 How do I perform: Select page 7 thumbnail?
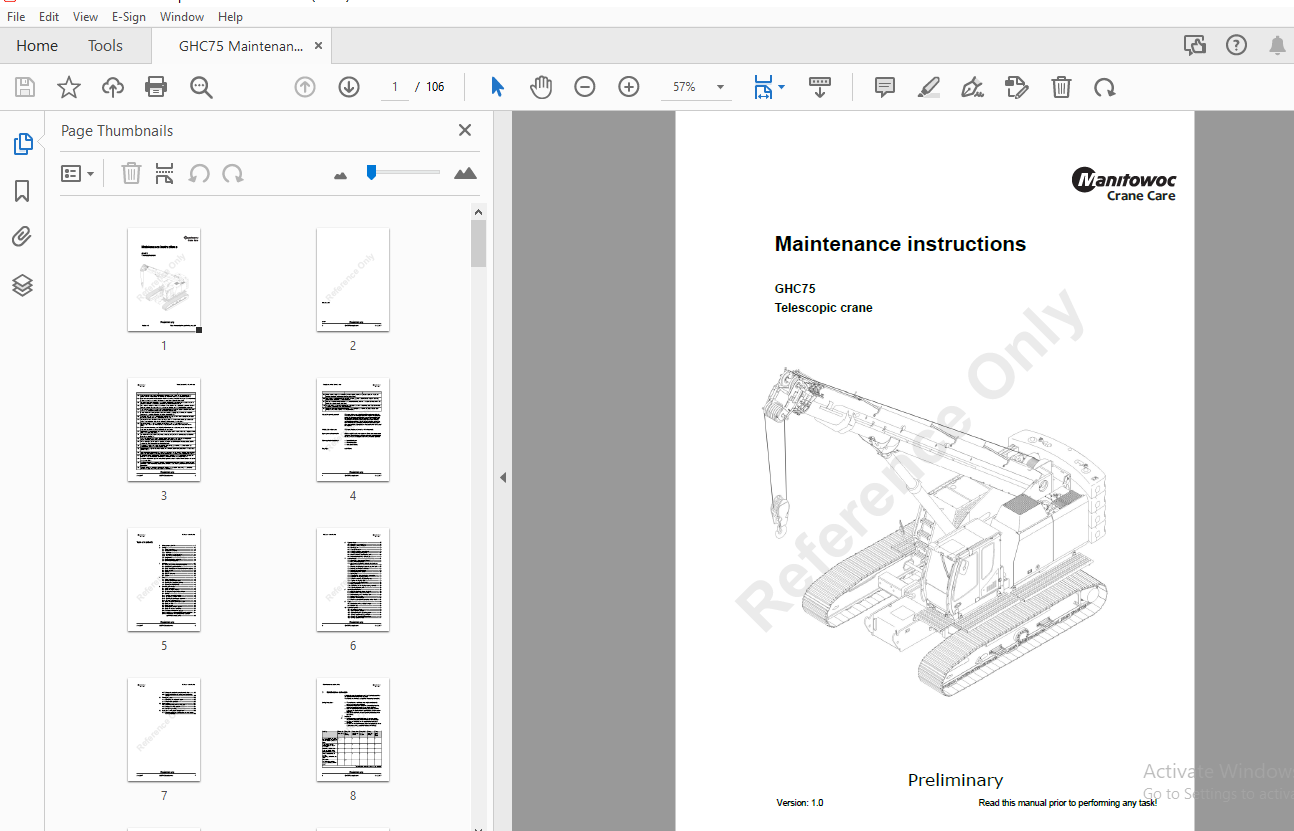[164, 729]
